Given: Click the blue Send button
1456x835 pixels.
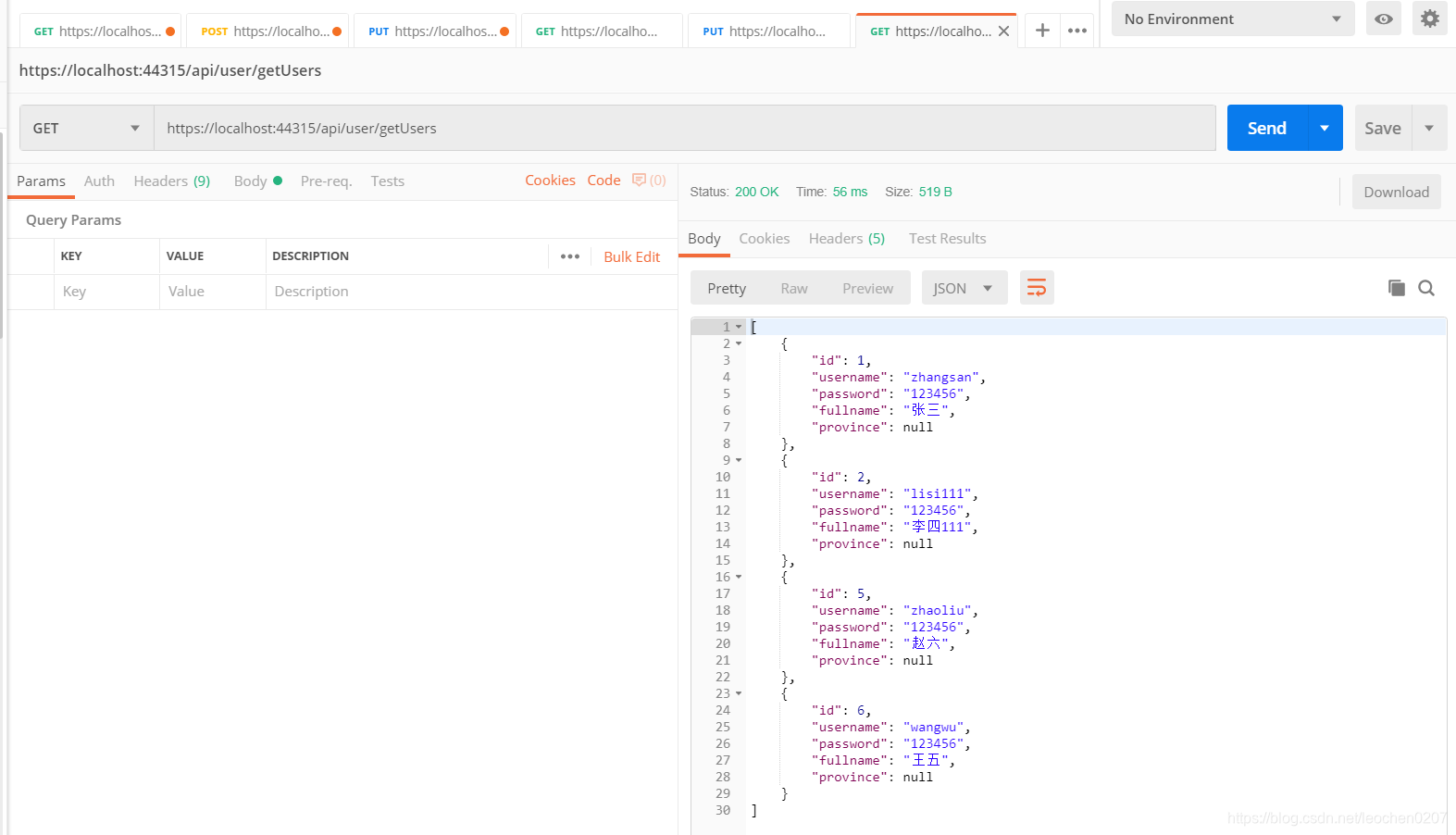Looking at the screenshot, I should [x=1267, y=128].
